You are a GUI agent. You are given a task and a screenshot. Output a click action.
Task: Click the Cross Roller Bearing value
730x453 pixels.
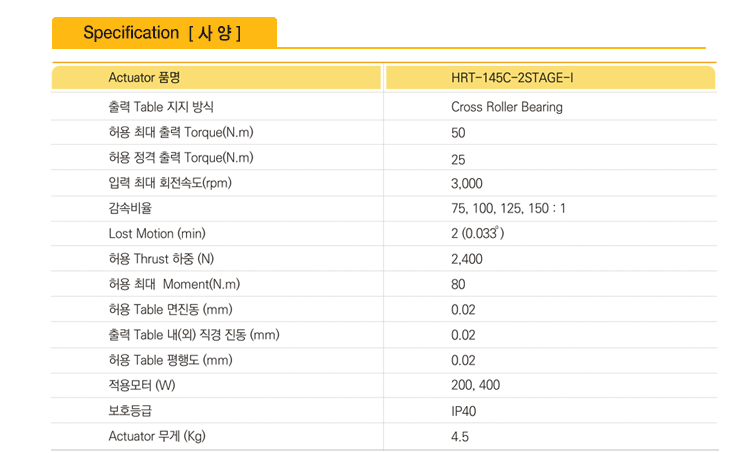click(506, 107)
